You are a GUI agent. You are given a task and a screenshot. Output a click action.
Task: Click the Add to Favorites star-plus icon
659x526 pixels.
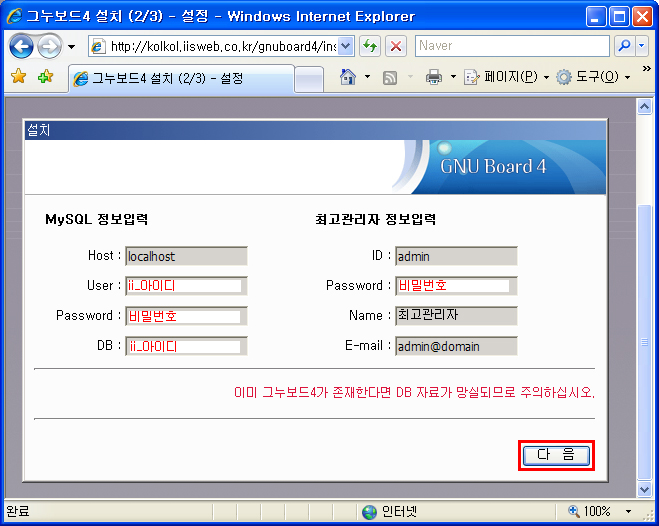[45, 77]
